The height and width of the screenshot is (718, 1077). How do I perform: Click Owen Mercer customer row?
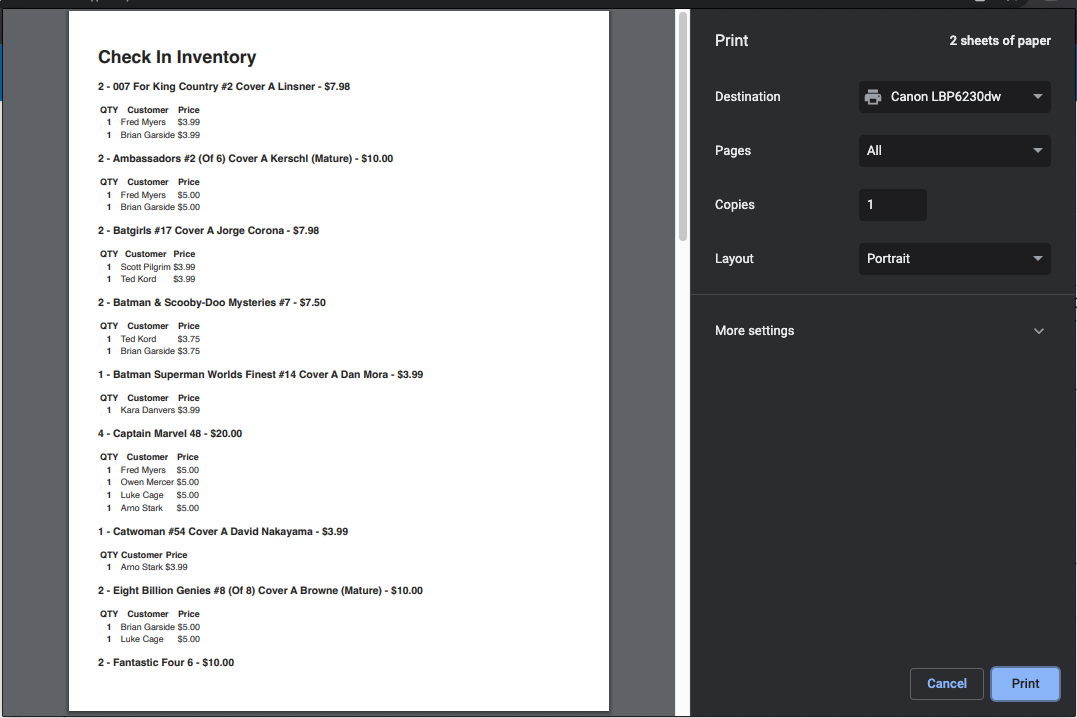(x=150, y=482)
